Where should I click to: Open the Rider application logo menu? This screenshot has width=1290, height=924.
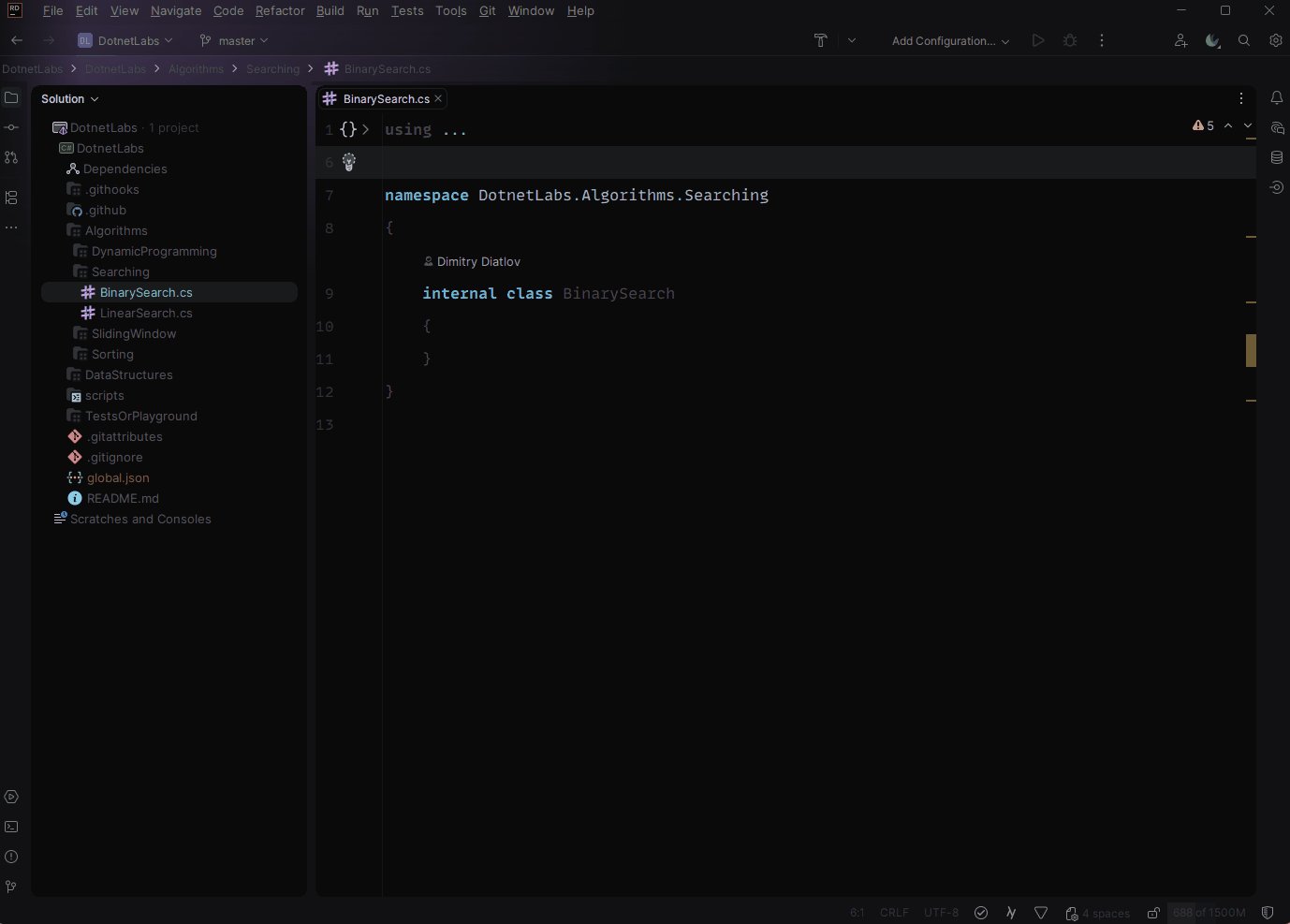(15, 10)
